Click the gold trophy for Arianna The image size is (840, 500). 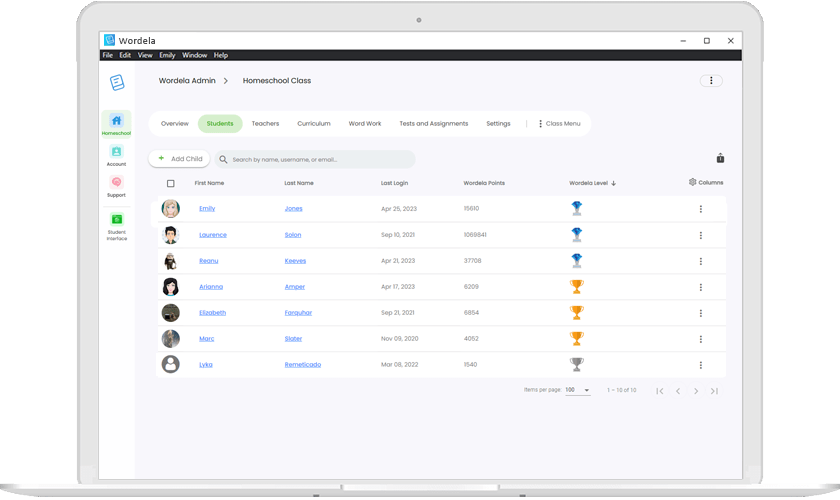[576, 287]
